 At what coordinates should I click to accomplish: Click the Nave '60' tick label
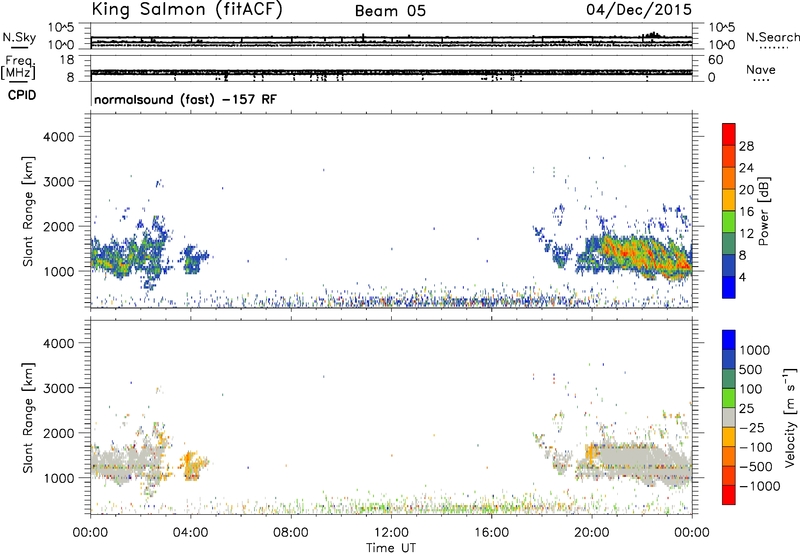pos(715,60)
